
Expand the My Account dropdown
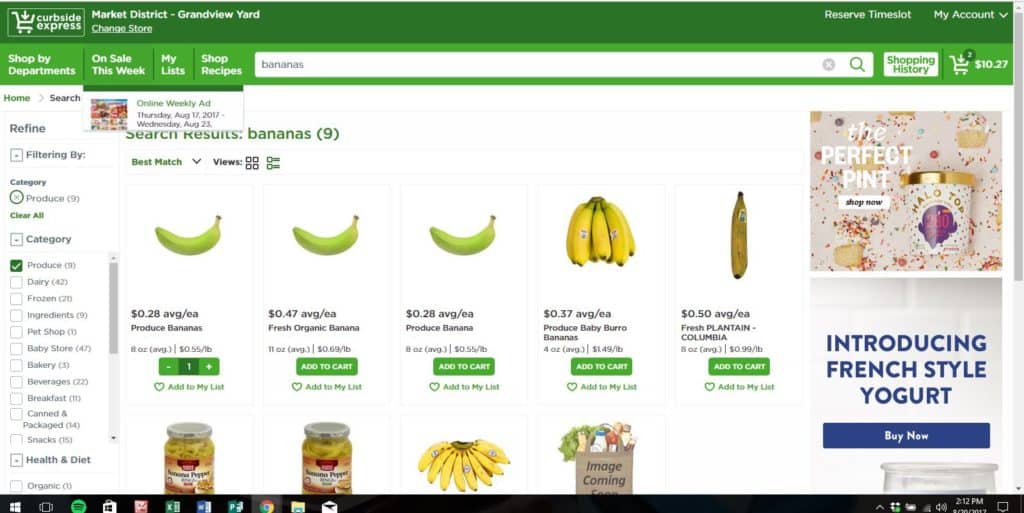(970, 14)
